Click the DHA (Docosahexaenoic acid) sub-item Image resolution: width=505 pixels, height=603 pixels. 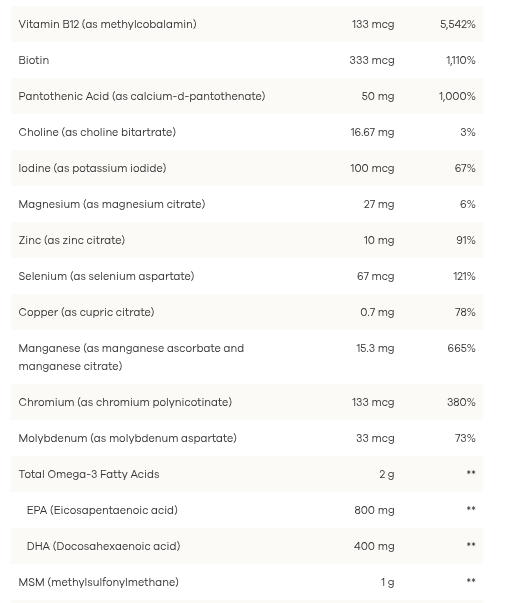tap(103, 546)
